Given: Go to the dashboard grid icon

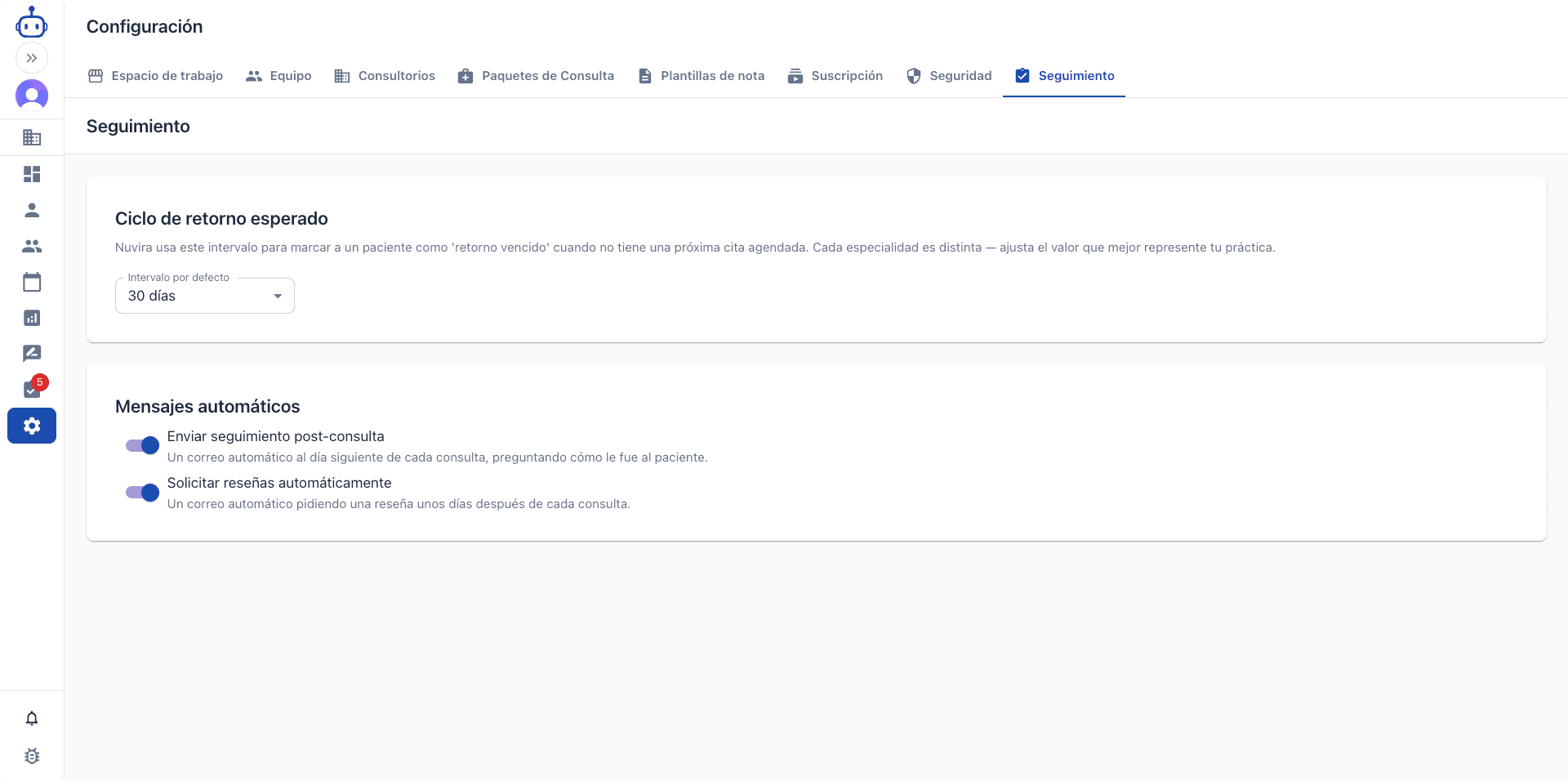Looking at the screenshot, I should pyautogui.click(x=32, y=174).
